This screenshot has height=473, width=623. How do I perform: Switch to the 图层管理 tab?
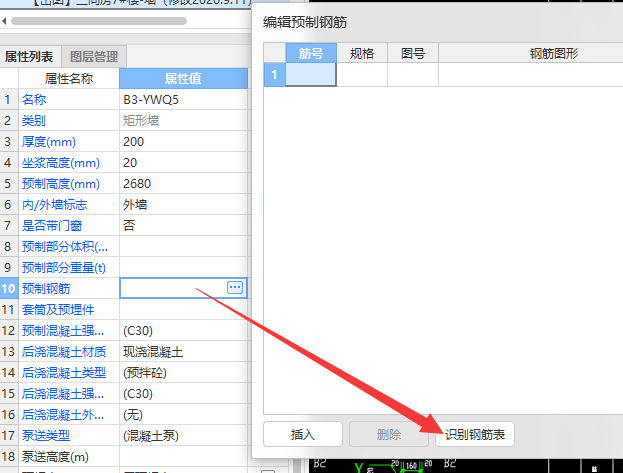coord(94,56)
